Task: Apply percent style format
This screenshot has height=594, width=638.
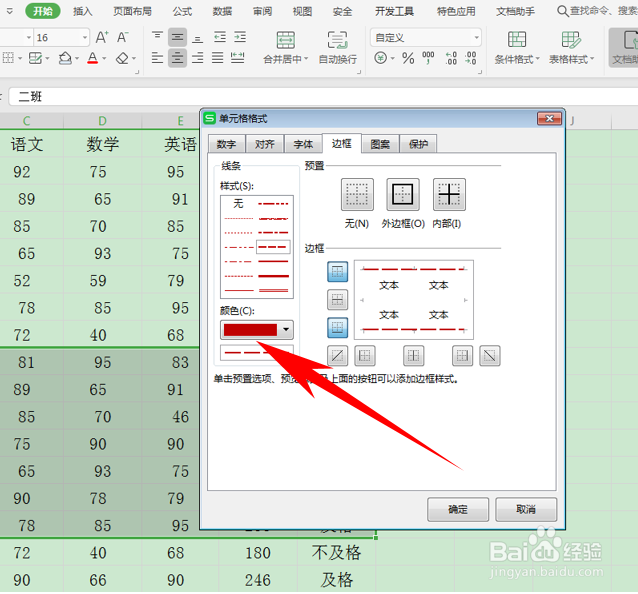Action: pos(408,58)
